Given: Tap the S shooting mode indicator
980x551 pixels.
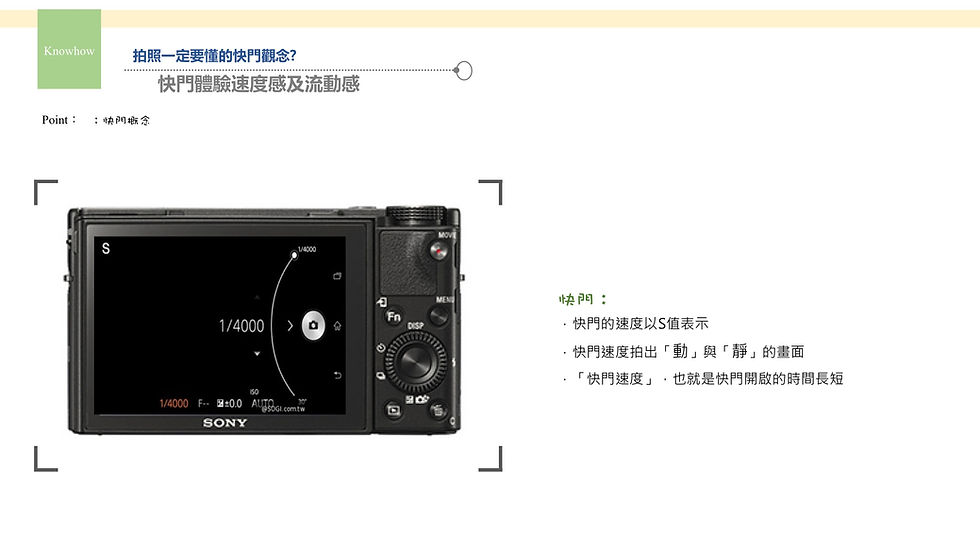Looking at the screenshot, I should 106,249.
